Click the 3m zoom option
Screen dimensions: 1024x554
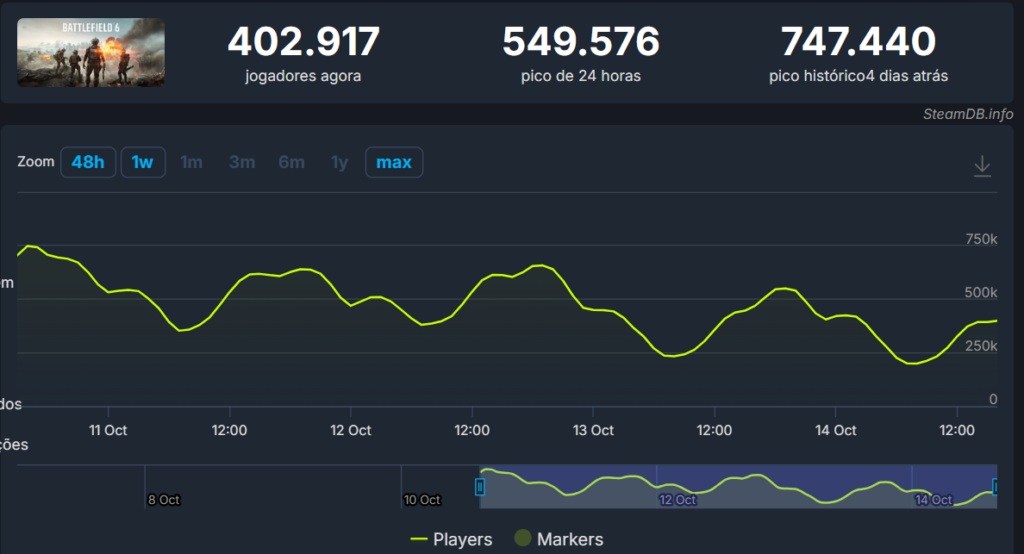pyautogui.click(x=242, y=162)
